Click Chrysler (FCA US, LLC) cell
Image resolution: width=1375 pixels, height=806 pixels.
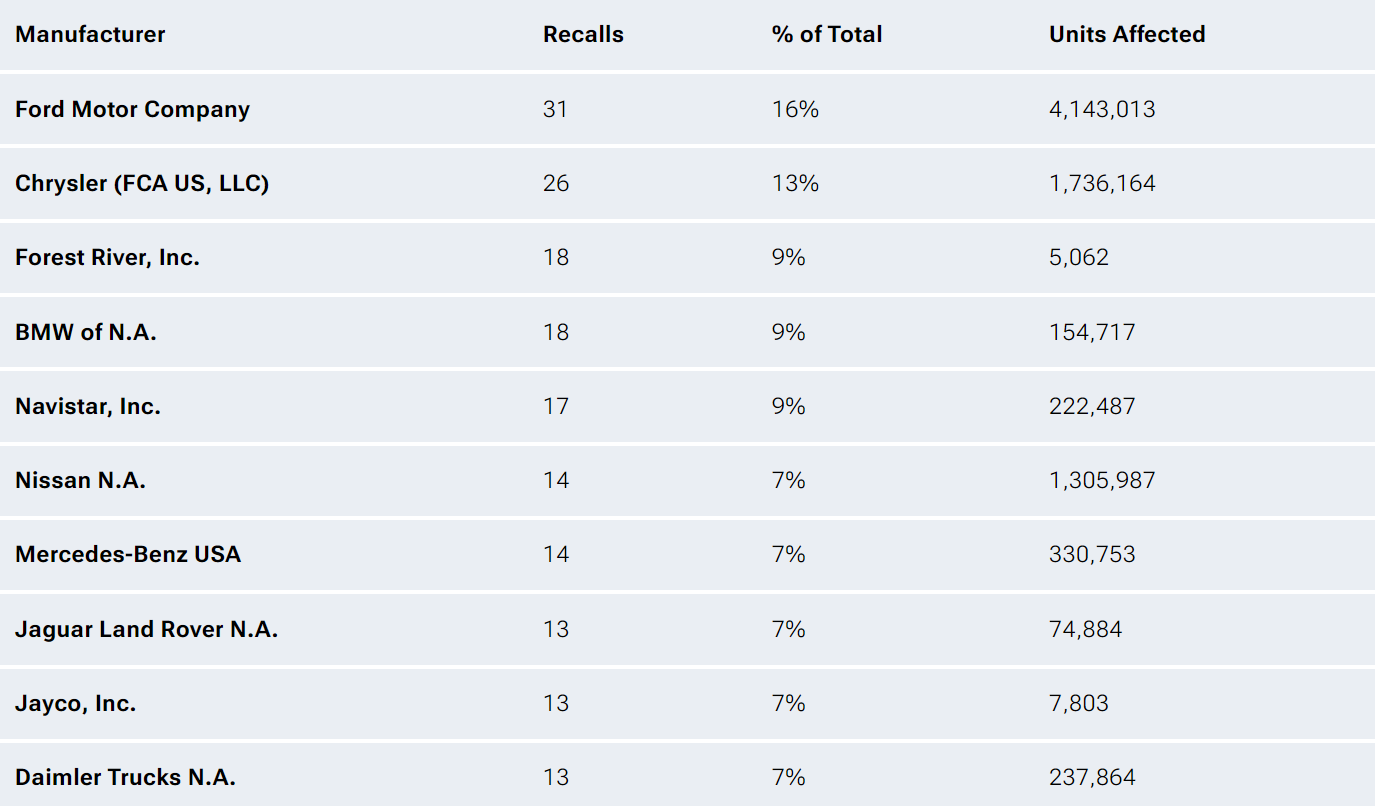pos(142,184)
